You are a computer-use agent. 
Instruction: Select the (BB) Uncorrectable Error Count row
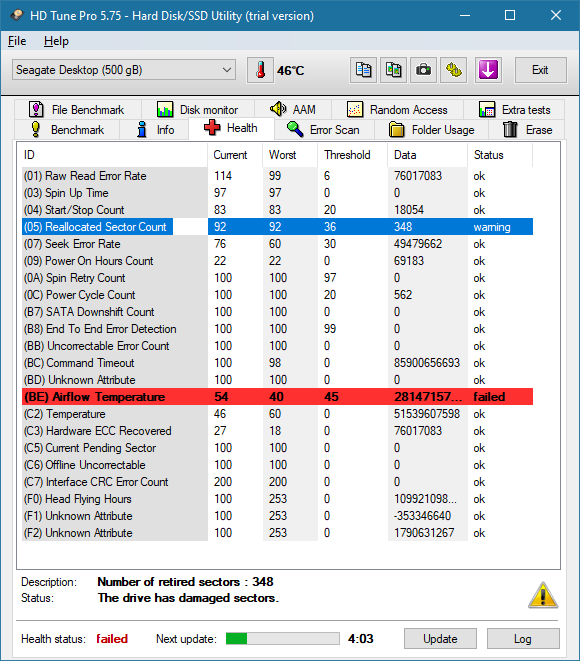pyautogui.click(x=277, y=346)
